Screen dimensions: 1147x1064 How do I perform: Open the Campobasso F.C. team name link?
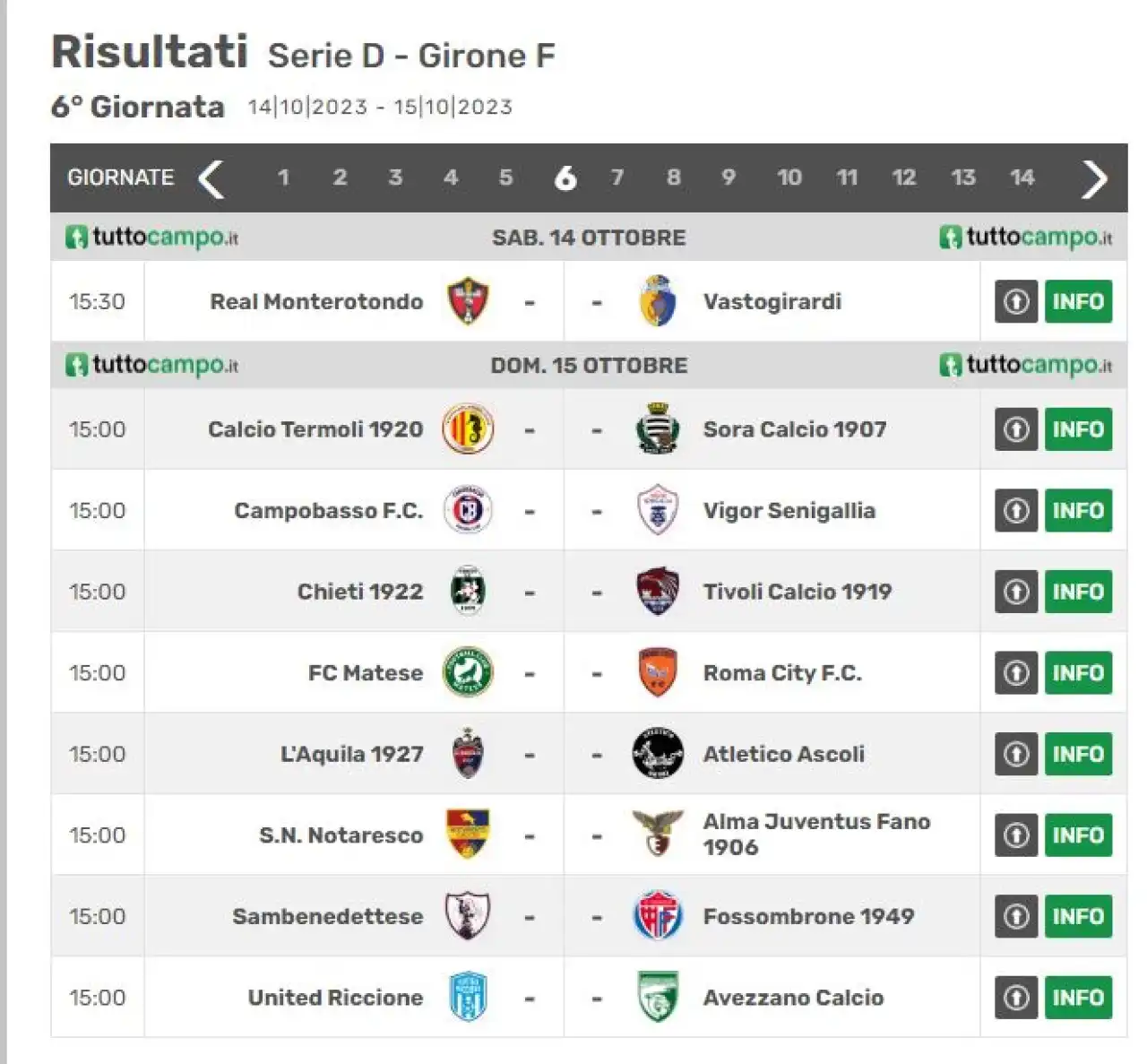(x=328, y=511)
